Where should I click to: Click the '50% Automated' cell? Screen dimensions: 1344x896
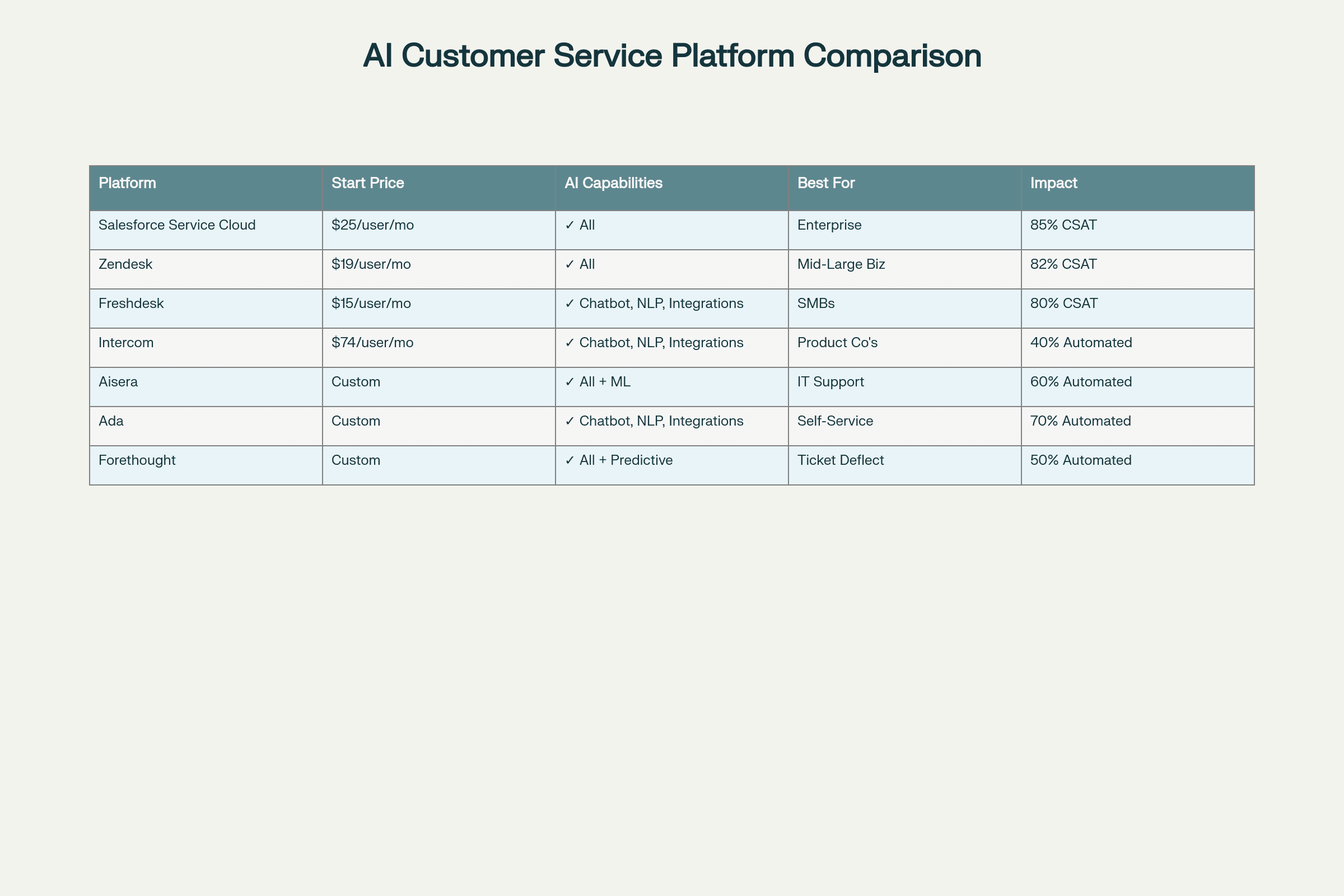[x=1138, y=466]
